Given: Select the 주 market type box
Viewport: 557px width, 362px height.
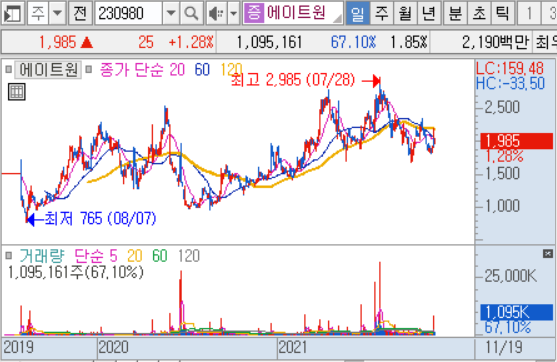Looking at the screenshot, I should [x=38, y=13].
